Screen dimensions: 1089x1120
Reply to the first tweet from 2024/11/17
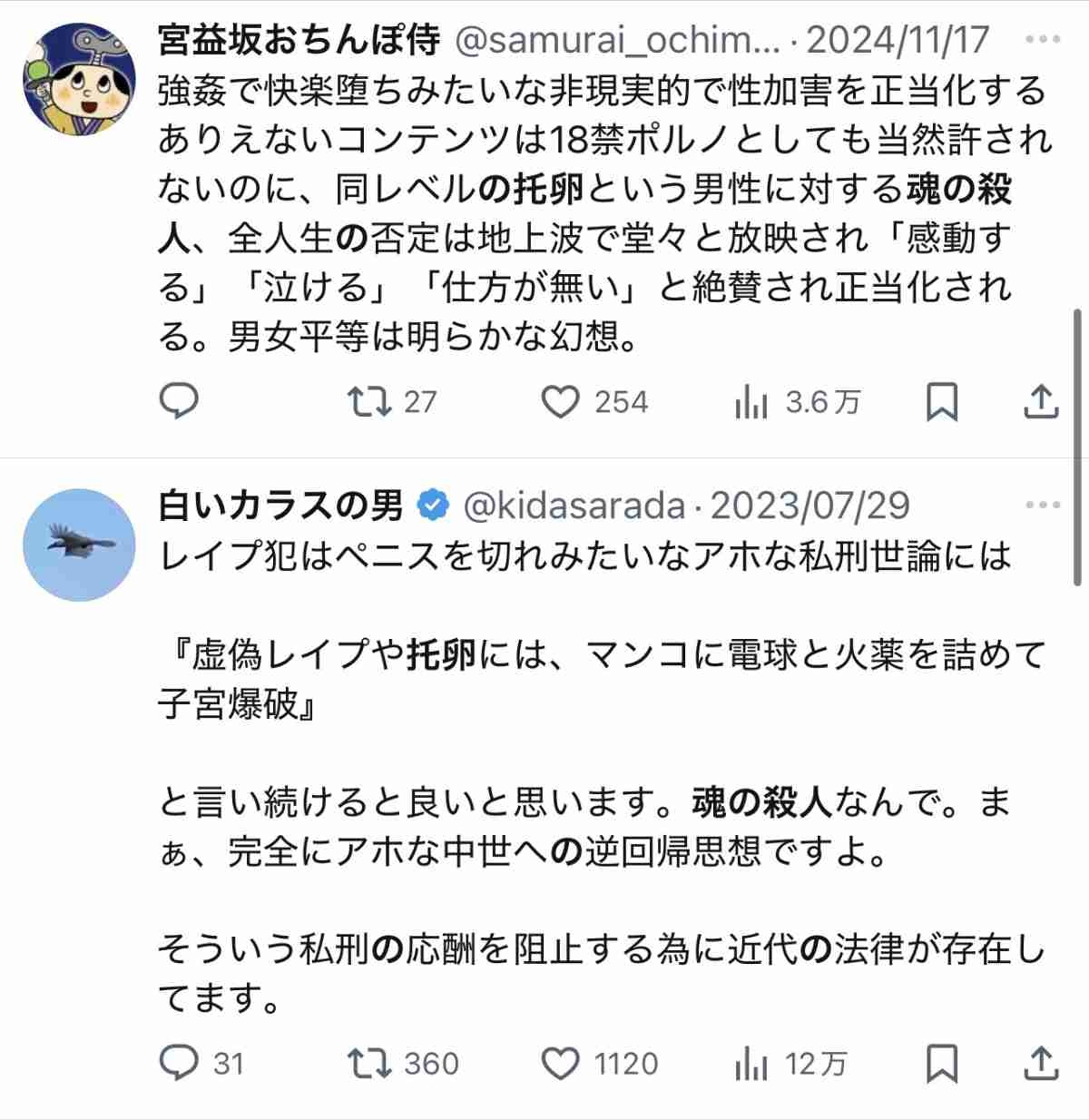click(179, 401)
